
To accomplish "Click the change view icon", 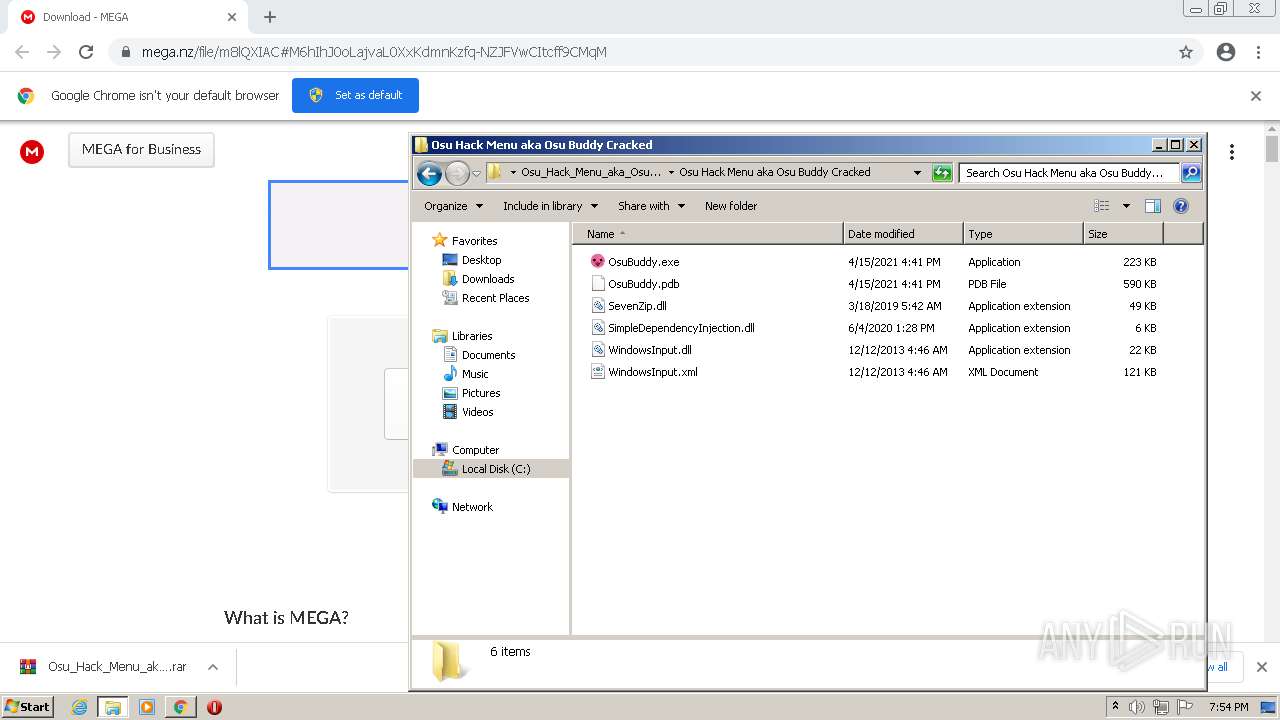I will (x=1102, y=206).
